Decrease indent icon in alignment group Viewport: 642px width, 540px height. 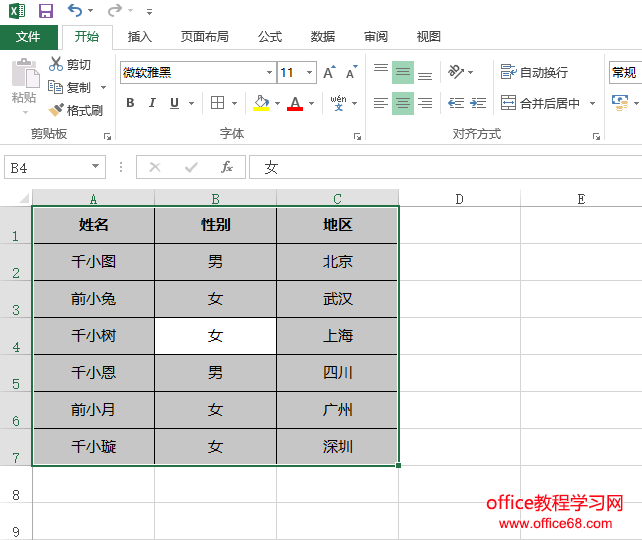point(456,103)
